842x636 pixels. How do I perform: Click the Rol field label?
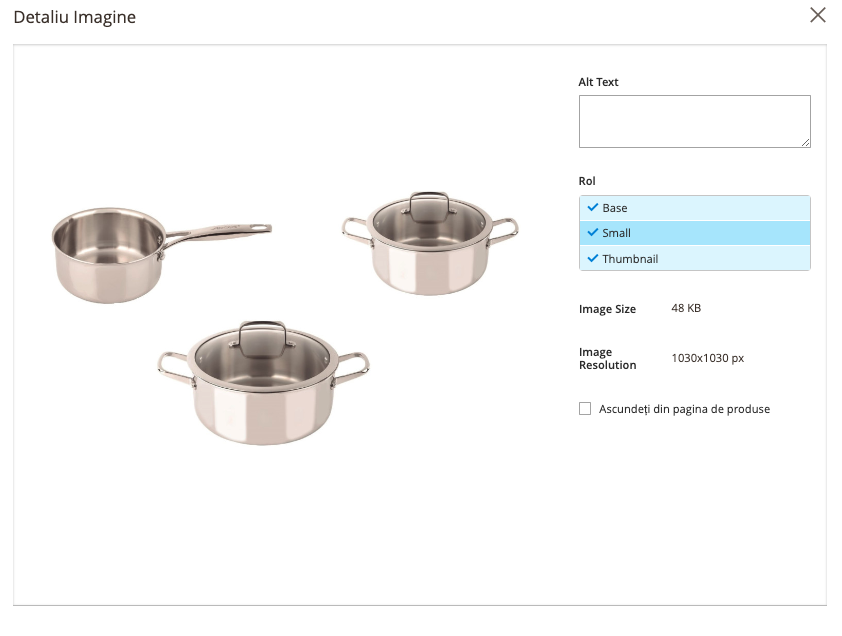(x=587, y=181)
